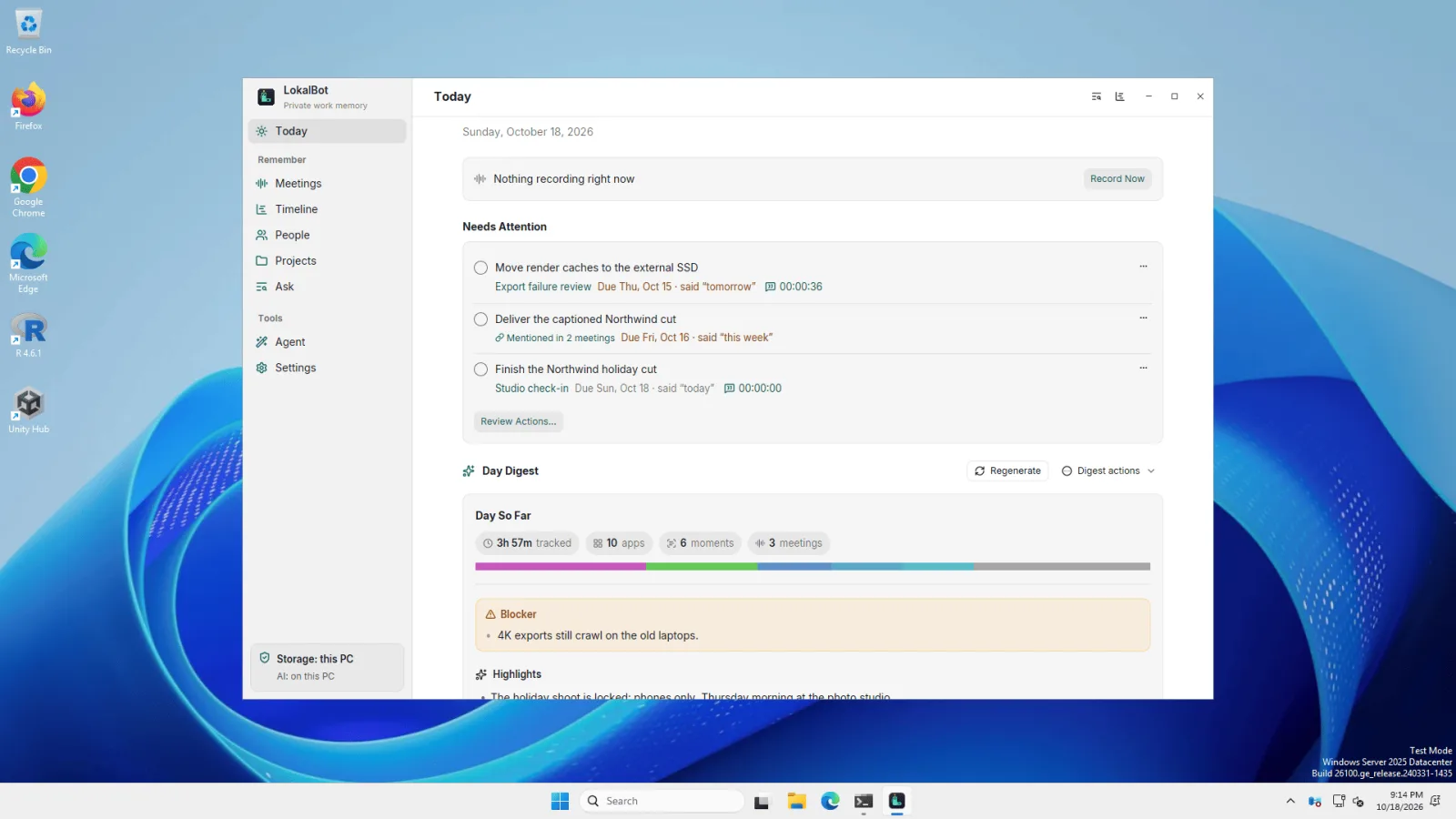Open more options for Finish Northwind holiday cut

1143,368
